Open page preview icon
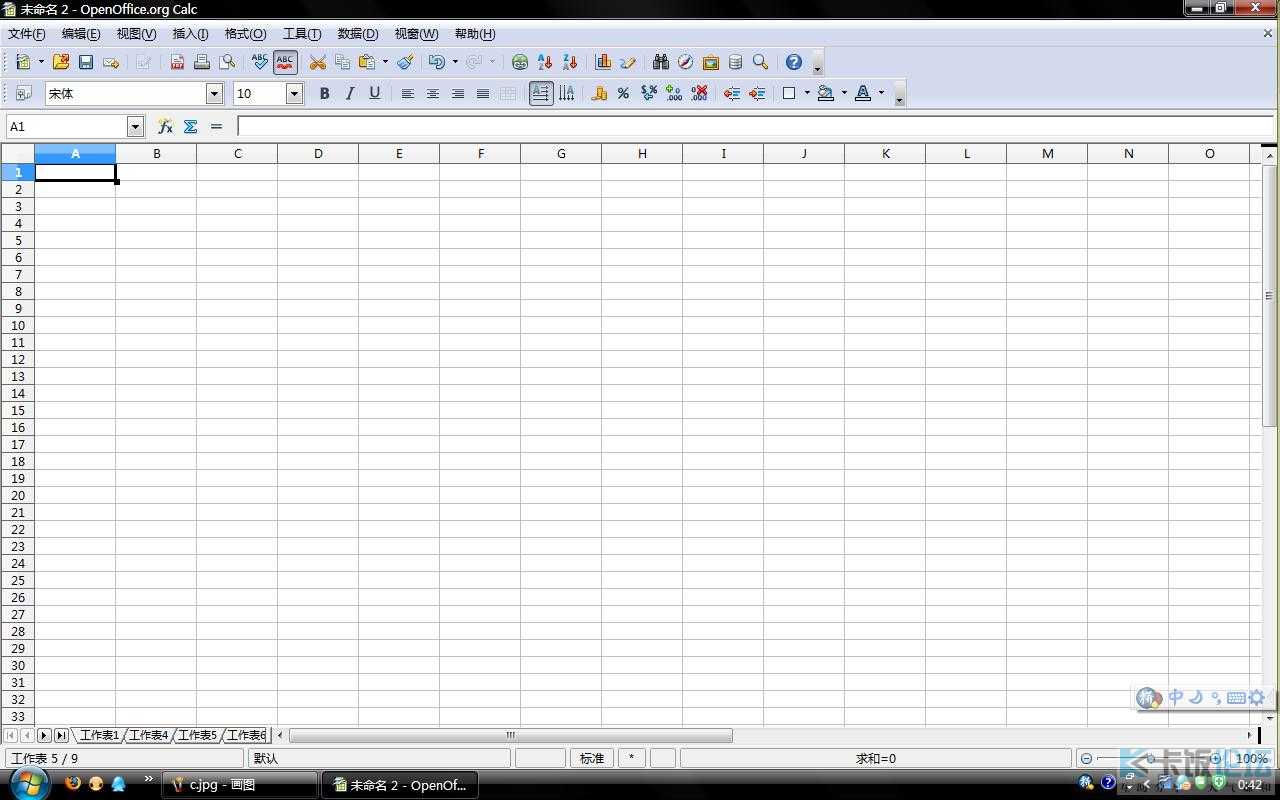 [x=227, y=62]
